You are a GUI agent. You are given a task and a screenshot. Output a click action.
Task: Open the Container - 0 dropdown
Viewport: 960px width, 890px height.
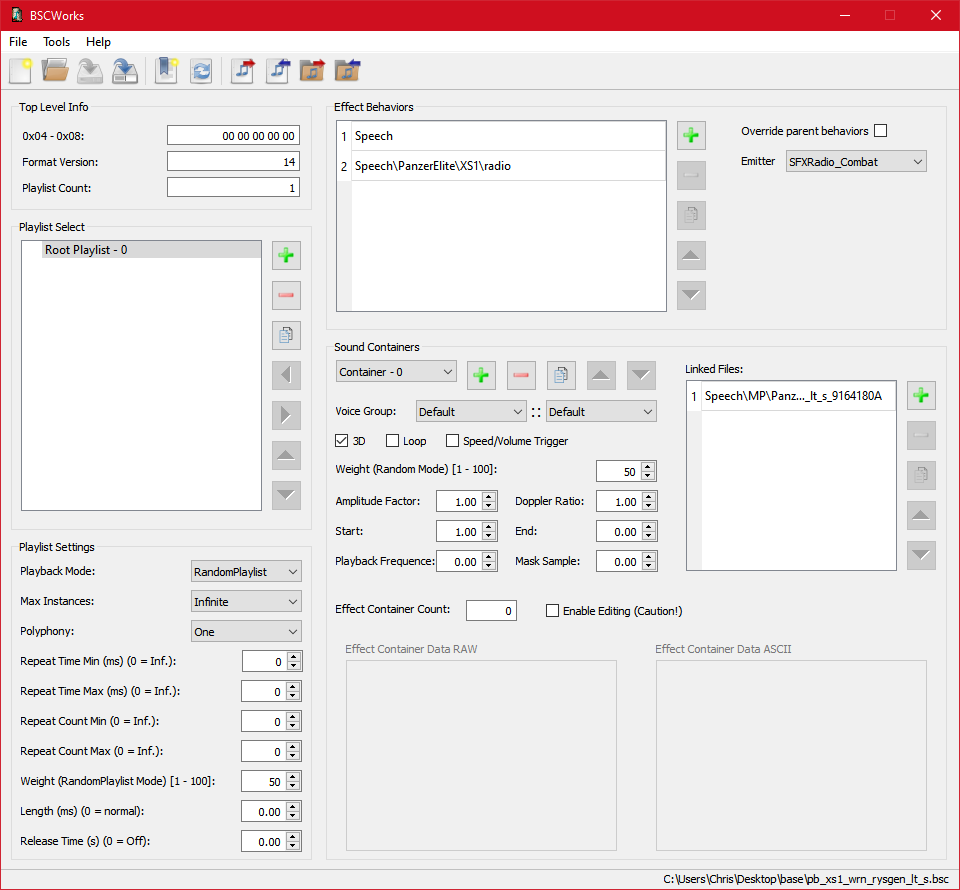(x=396, y=372)
